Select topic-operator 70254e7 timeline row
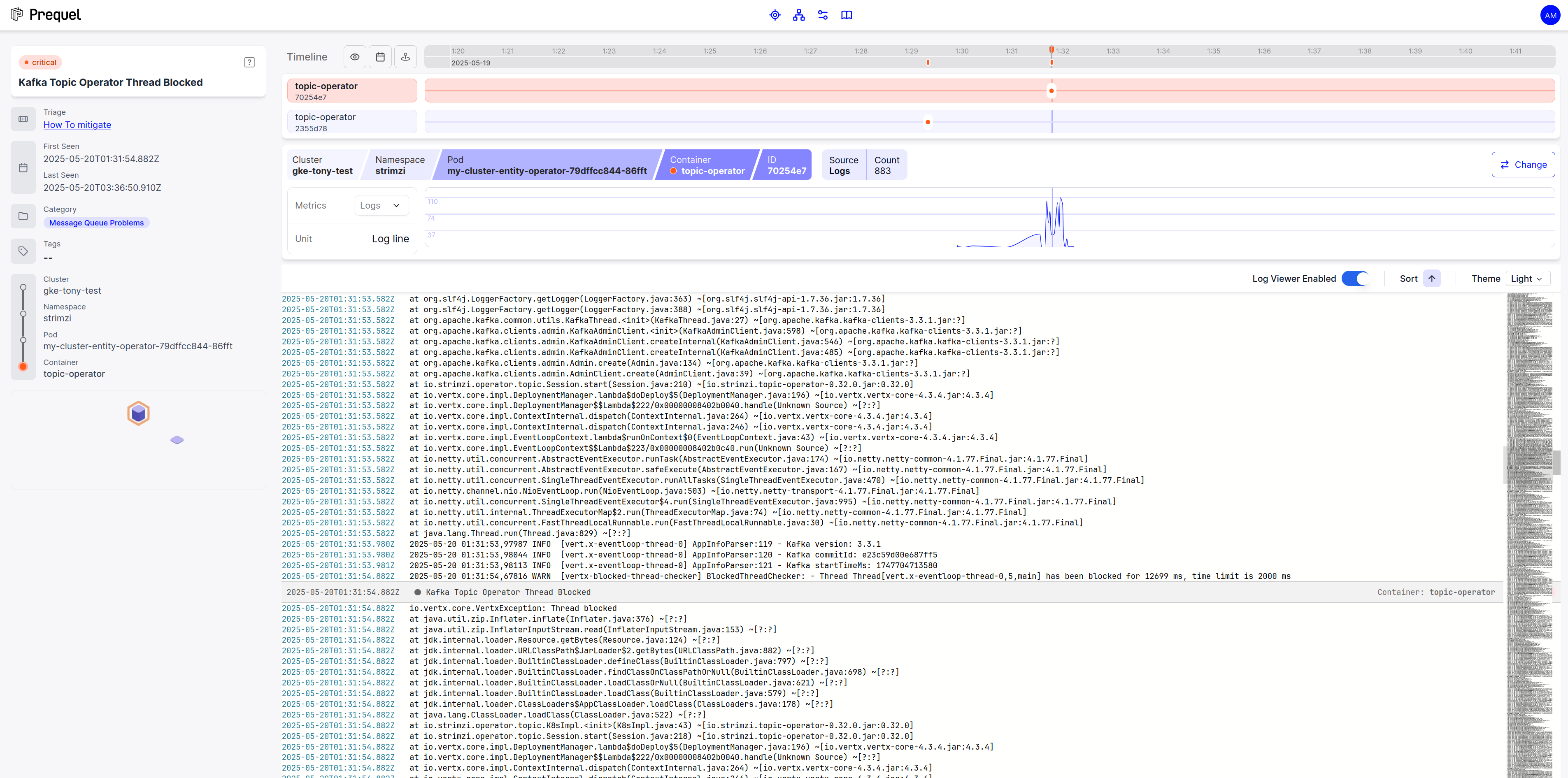This screenshot has height=778, width=1568. 352,91
